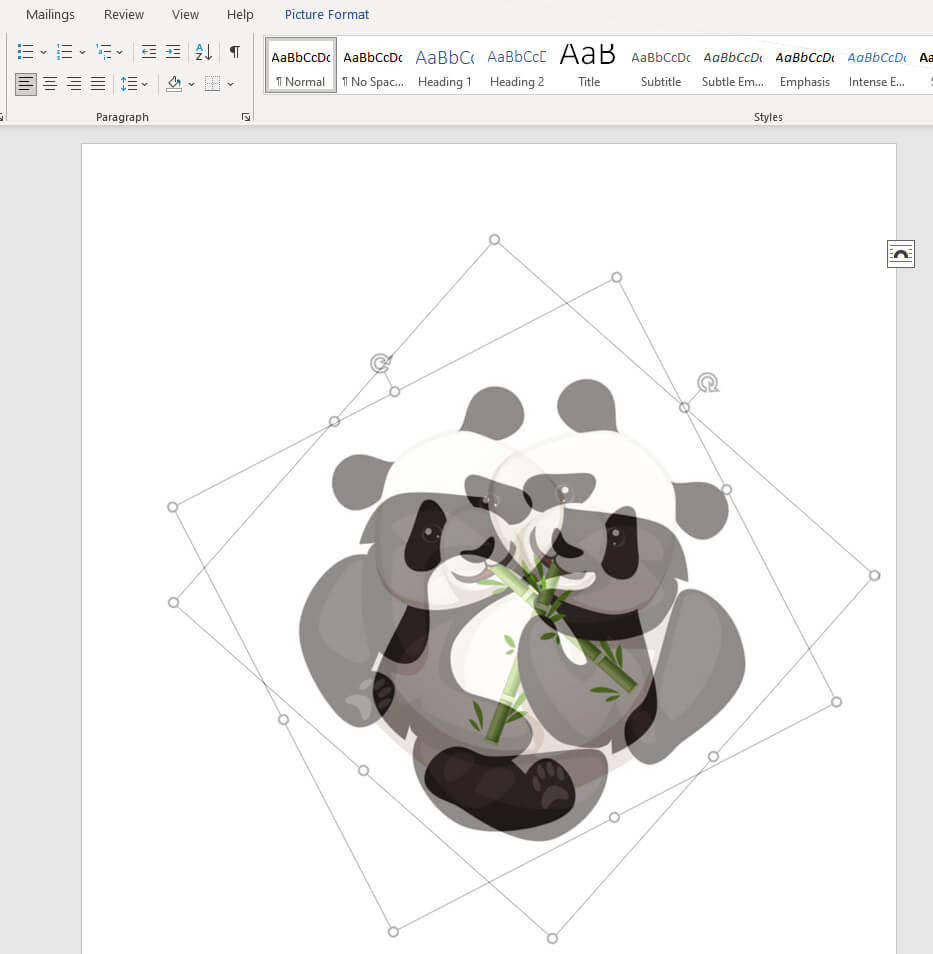933x954 pixels.
Task: Toggle Center paragraph alignment
Action: [x=50, y=84]
